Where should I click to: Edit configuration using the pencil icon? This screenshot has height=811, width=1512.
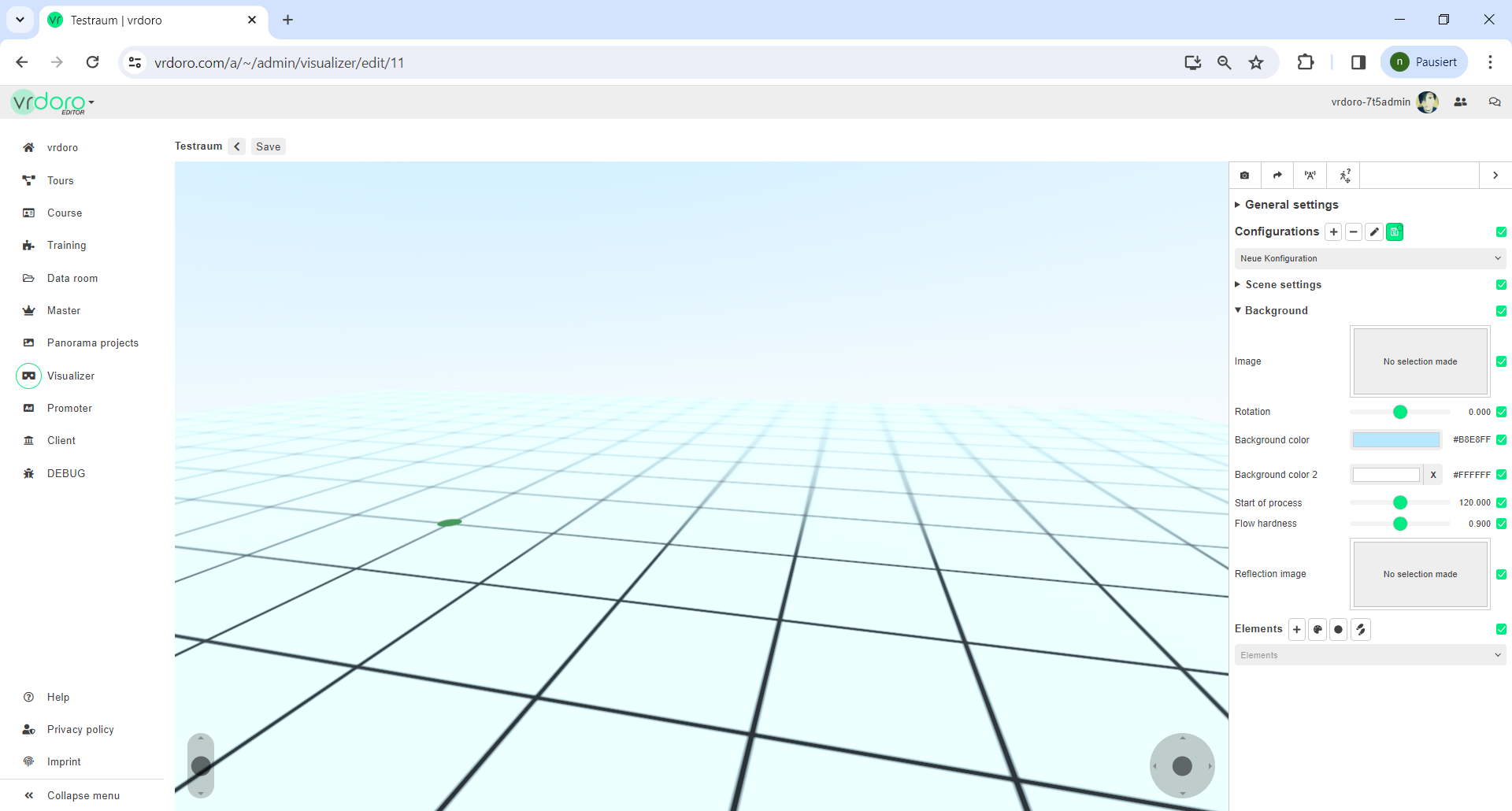1373,232
